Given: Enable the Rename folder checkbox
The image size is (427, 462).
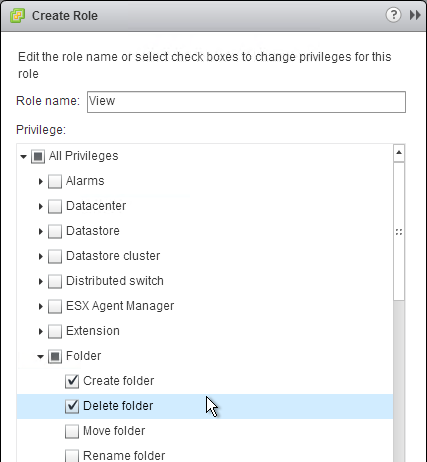Looking at the screenshot, I should [72, 456].
